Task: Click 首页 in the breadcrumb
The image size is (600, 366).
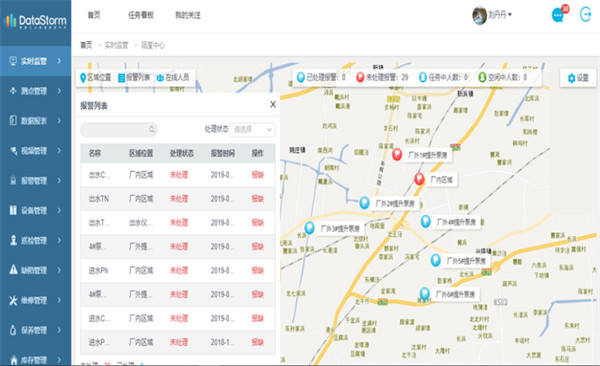Action: point(86,45)
